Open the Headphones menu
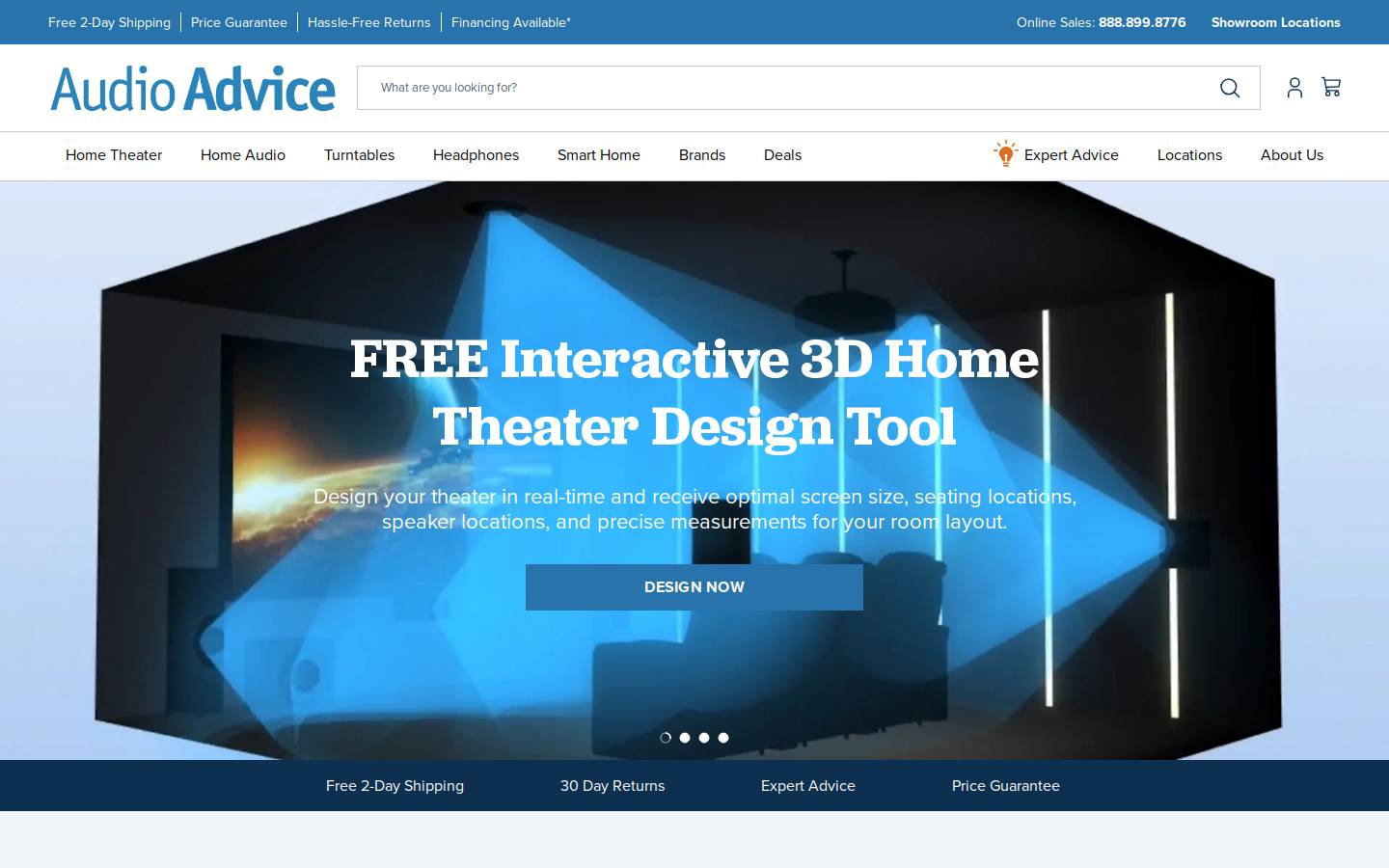The height and width of the screenshot is (868, 1389). pyautogui.click(x=476, y=155)
